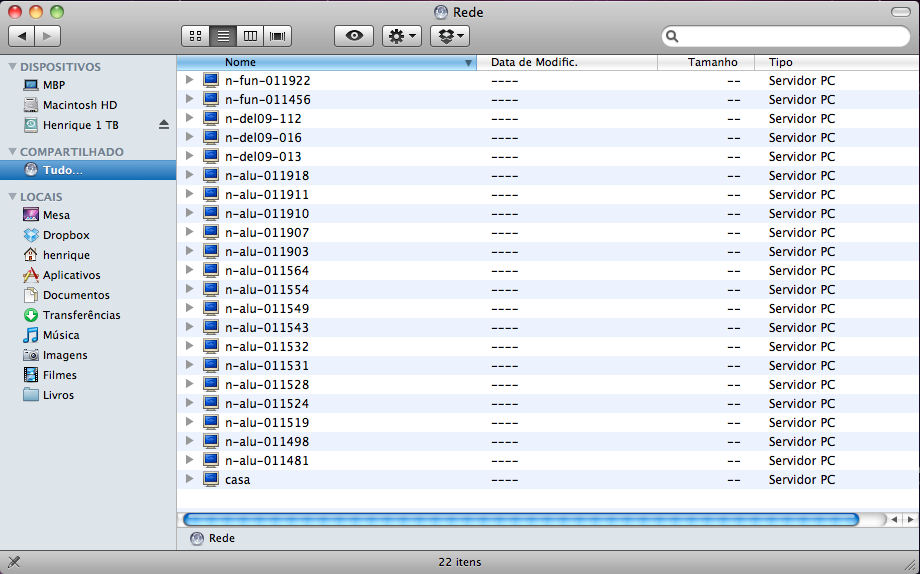This screenshot has width=920, height=574.
Task: Expand the n-fun-011456 server row
Action: pyautogui.click(x=189, y=99)
